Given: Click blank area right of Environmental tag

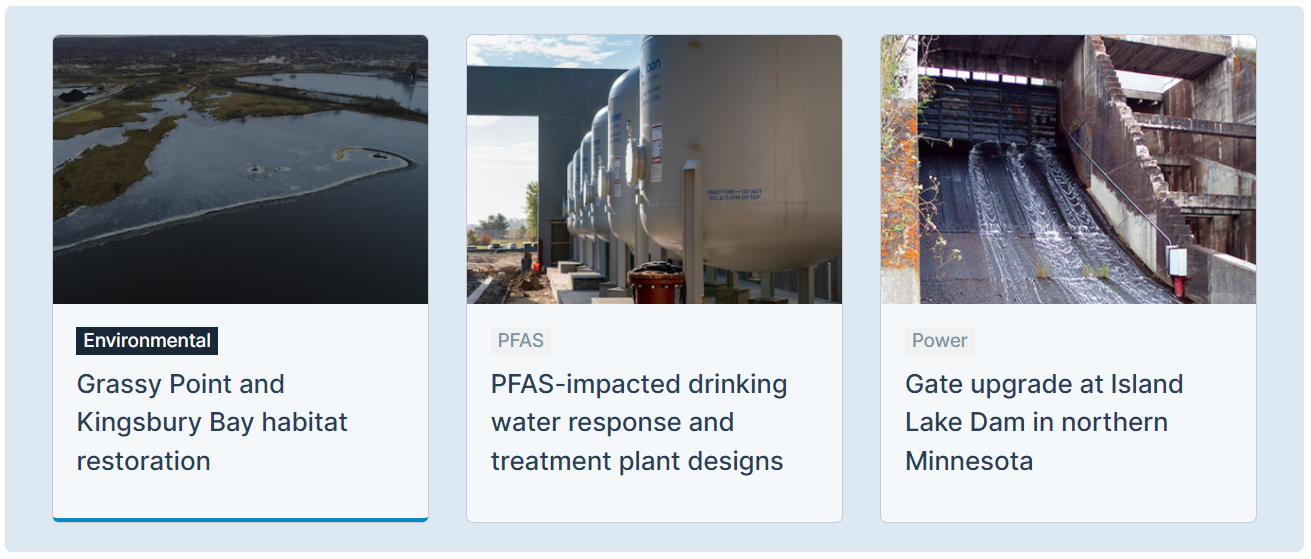Looking at the screenshot, I should (320, 341).
